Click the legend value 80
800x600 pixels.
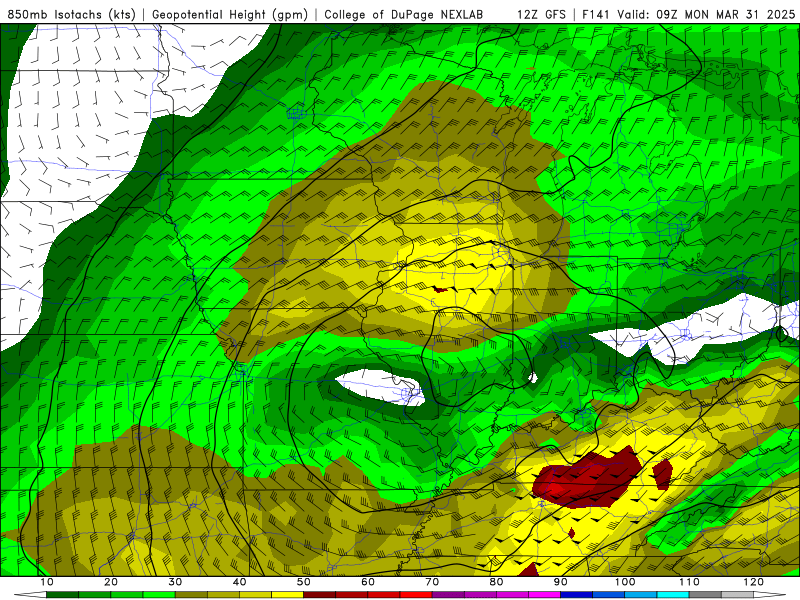496,582
